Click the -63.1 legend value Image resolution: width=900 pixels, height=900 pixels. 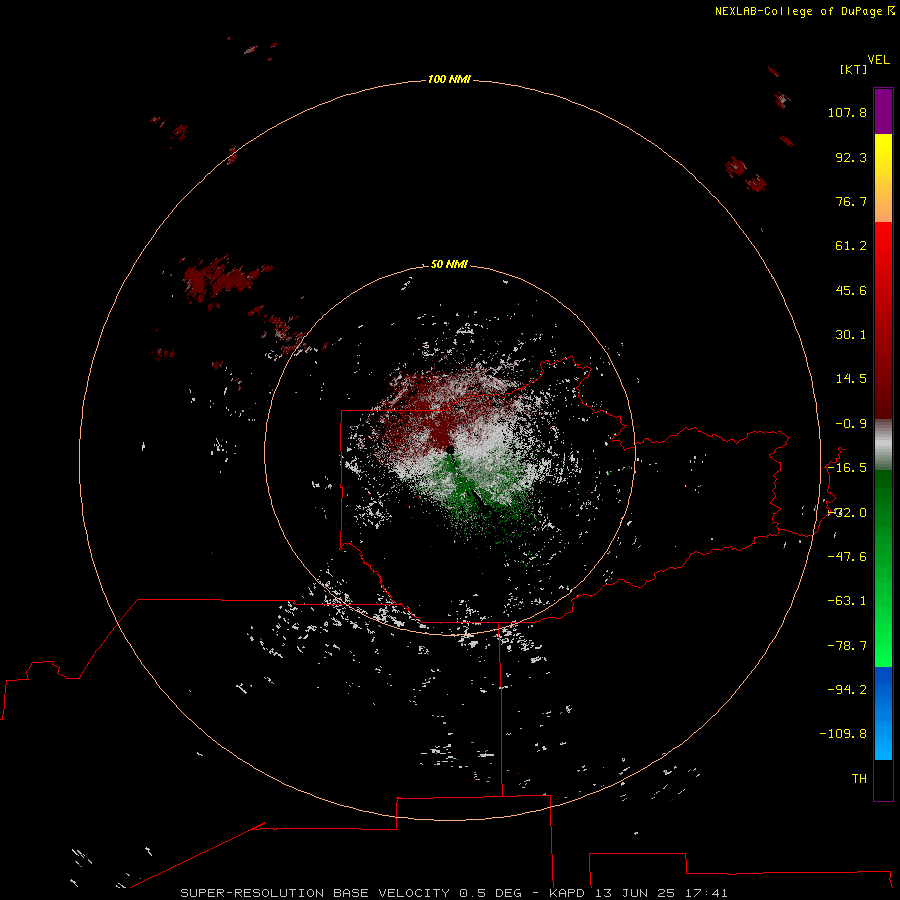point(847,601)
